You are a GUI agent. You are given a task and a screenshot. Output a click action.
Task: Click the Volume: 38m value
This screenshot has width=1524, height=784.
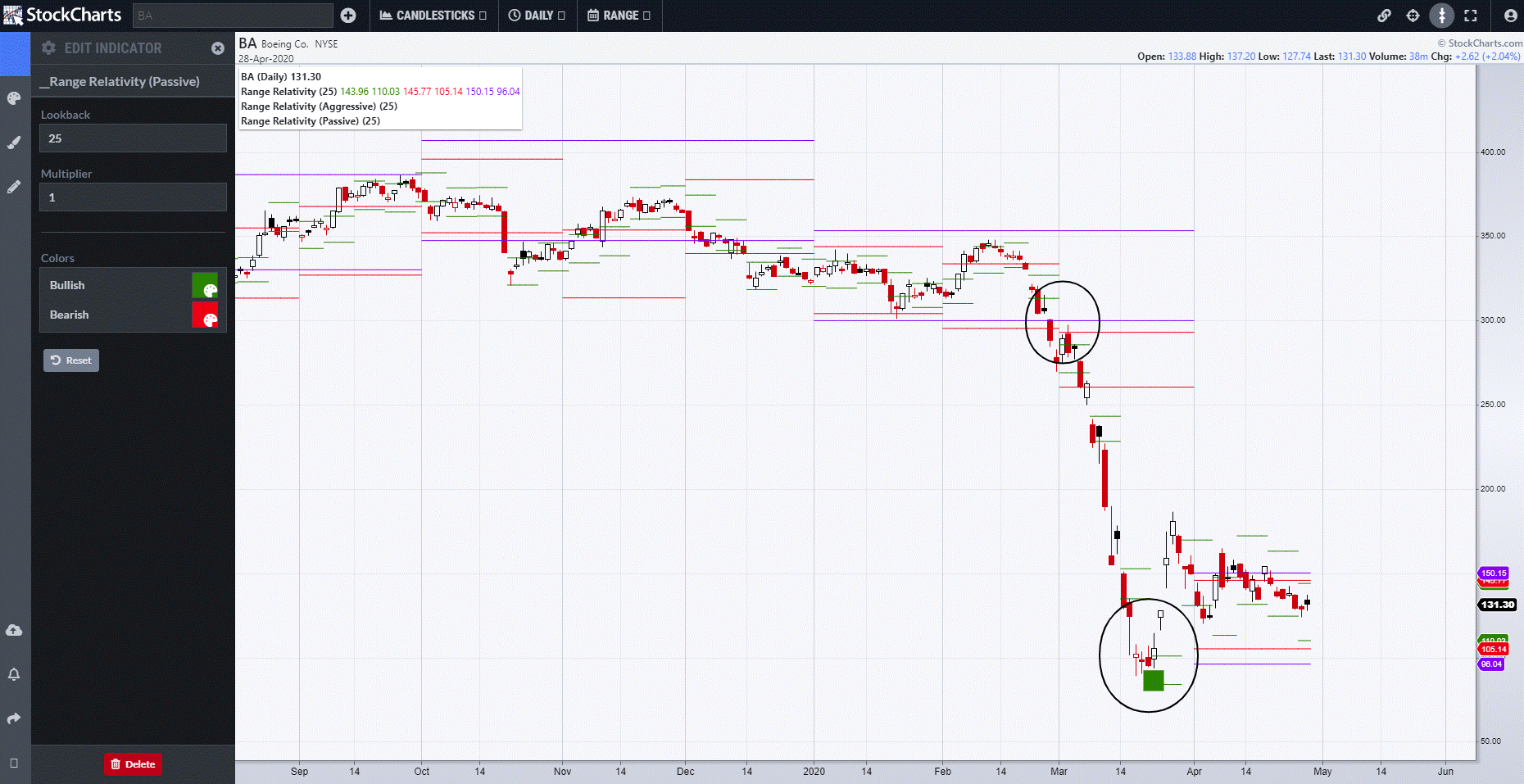(1399, 57)
